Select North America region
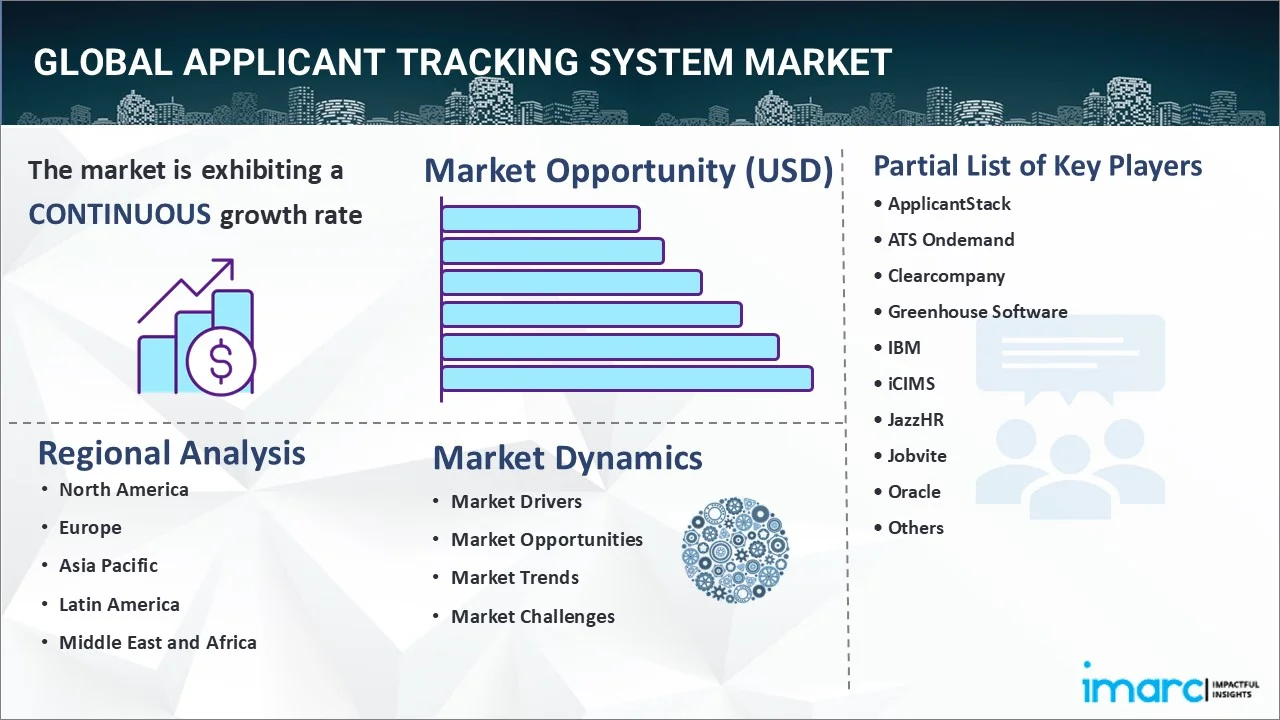Screen dimensions: 1280x720 [123, 489]
